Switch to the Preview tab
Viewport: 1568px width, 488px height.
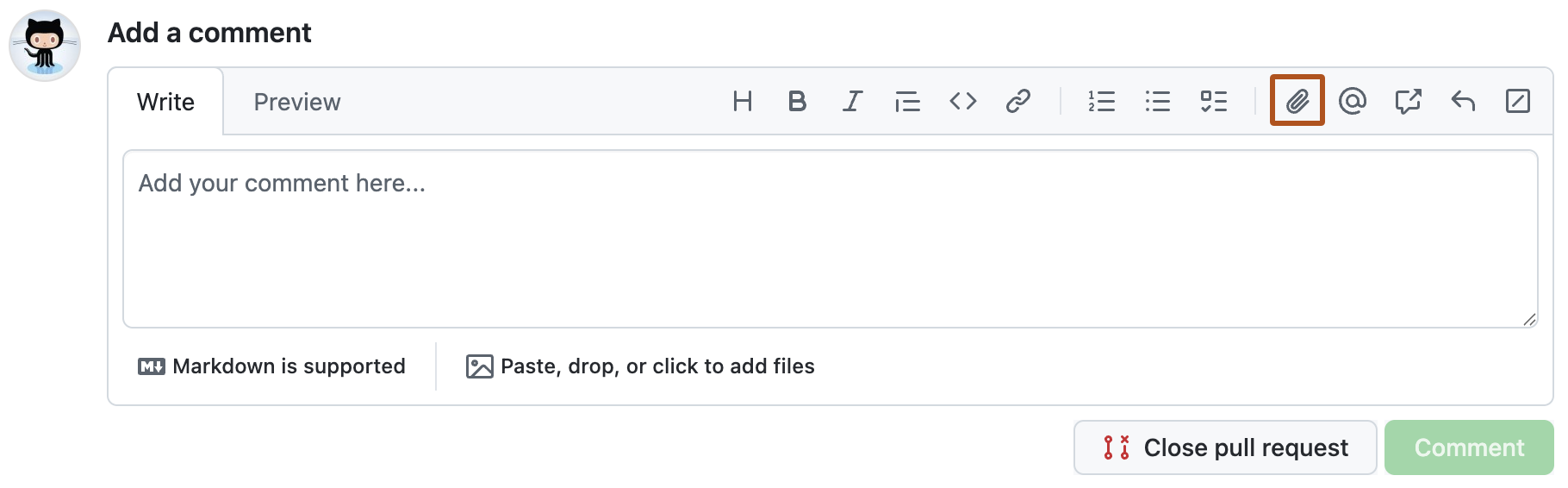(297, 102)
